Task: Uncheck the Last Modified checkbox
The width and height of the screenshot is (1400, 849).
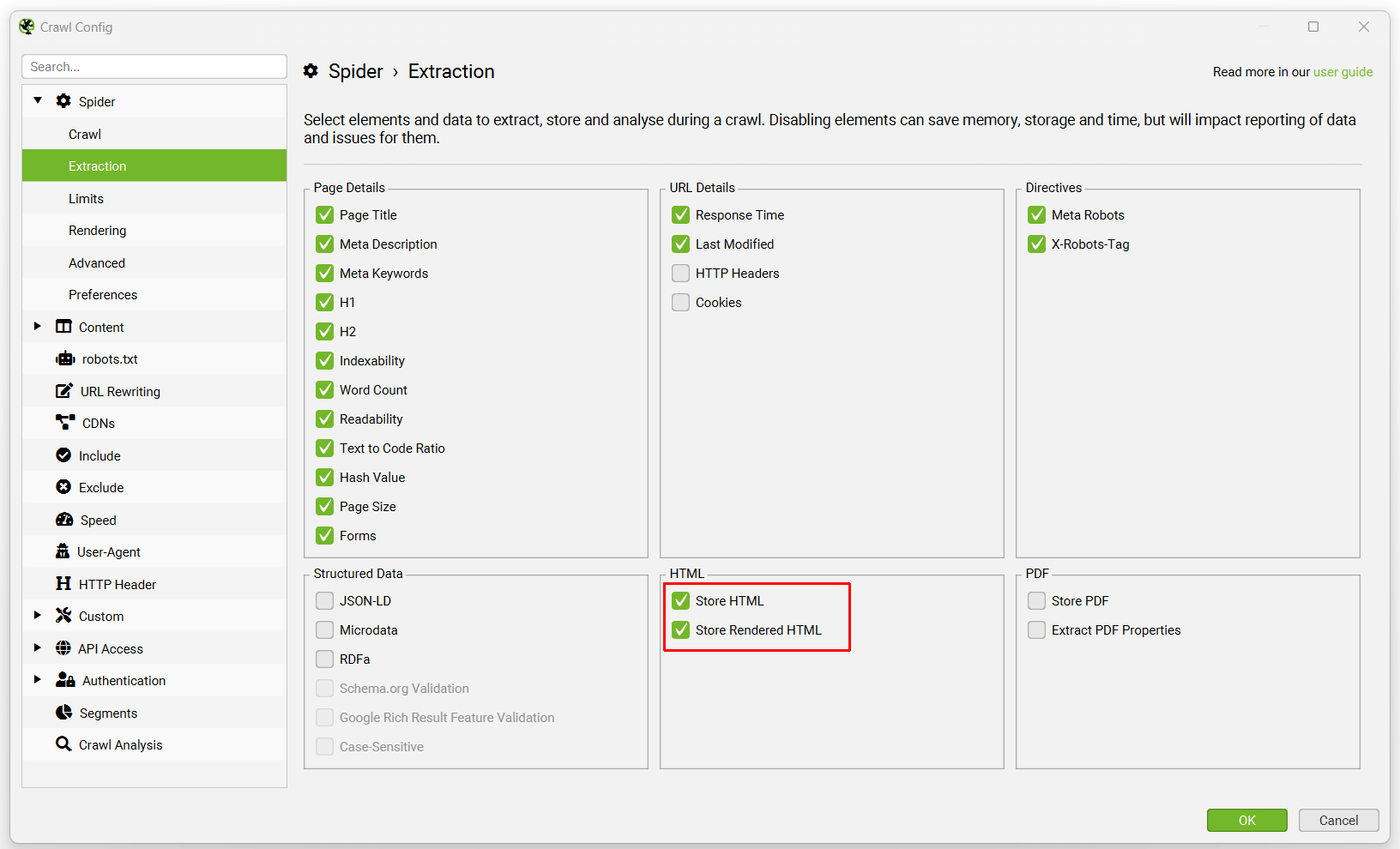Action: [680, 244]
